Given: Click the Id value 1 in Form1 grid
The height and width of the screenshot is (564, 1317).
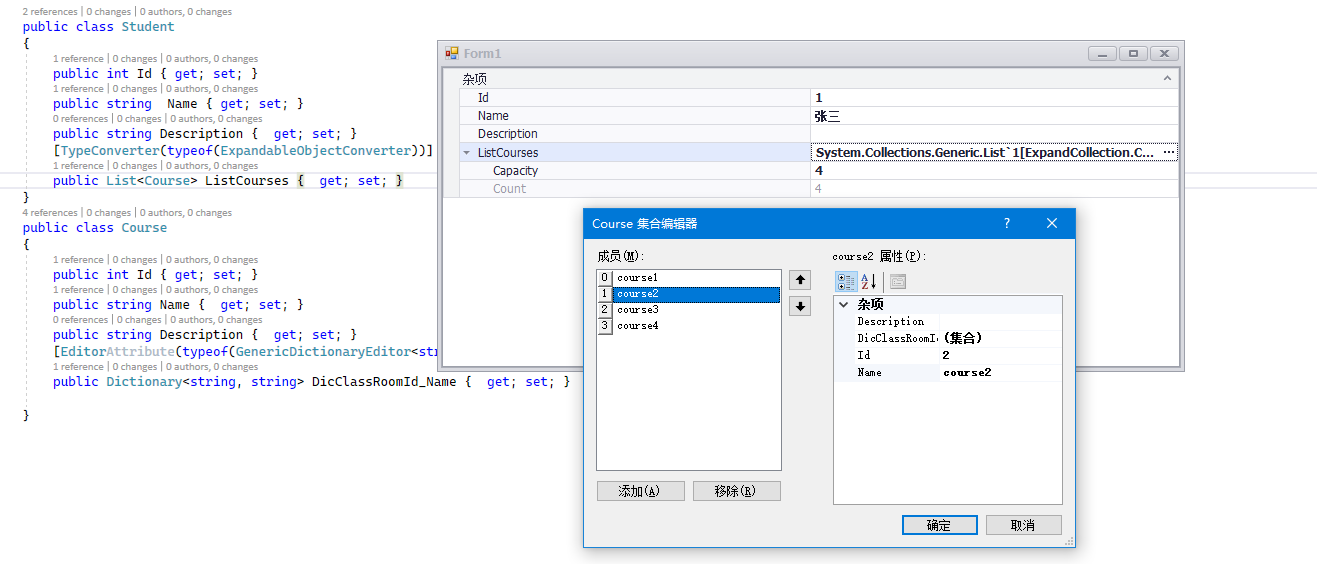Looking at the screenshot, I should coord(994,98).
